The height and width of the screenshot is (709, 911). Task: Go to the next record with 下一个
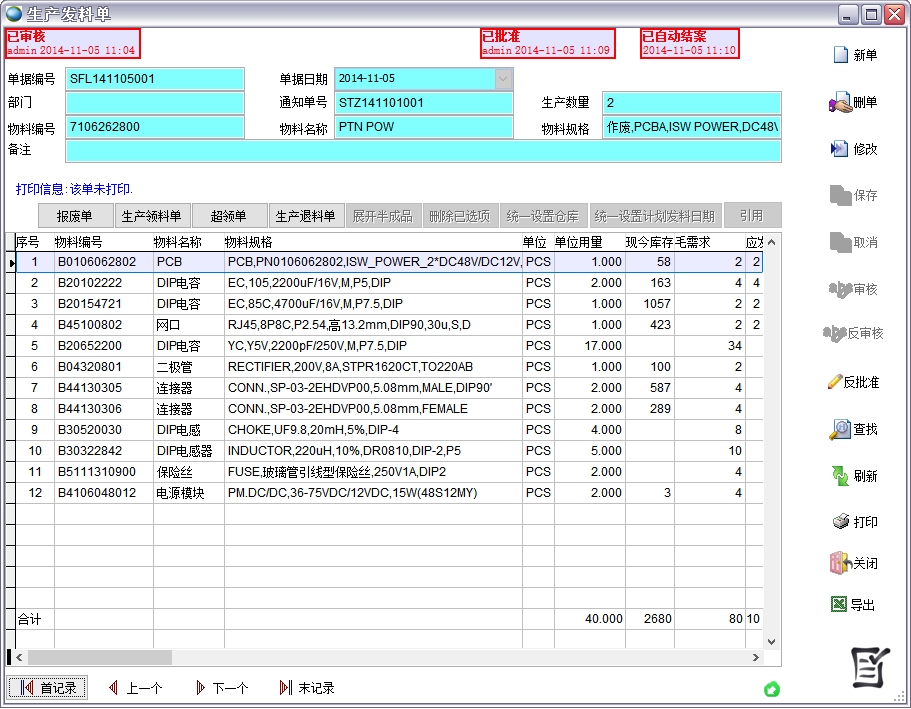pos(221,688)
